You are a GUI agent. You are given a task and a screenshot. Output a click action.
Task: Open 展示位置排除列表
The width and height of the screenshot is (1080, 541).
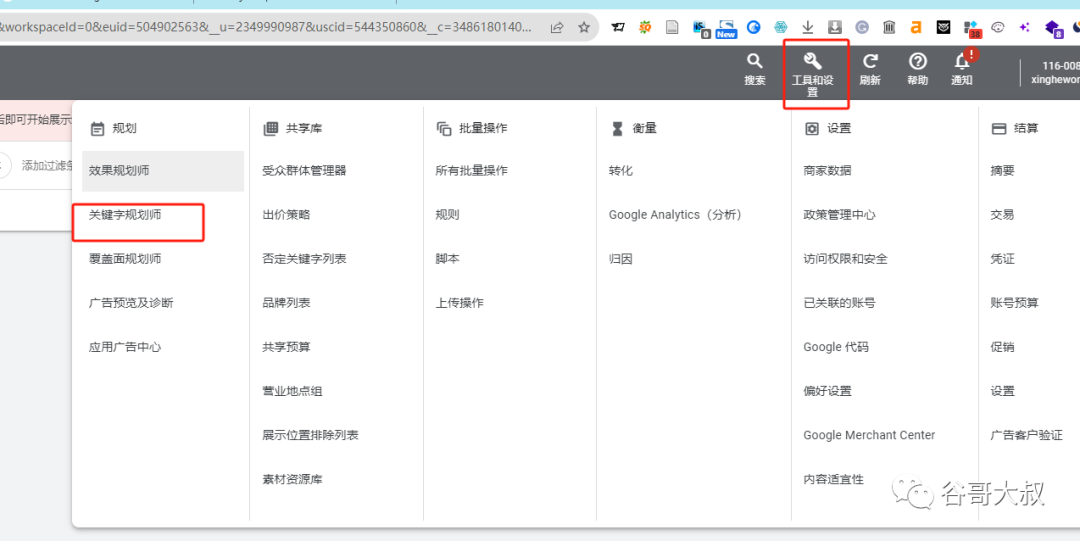[311, 435]
